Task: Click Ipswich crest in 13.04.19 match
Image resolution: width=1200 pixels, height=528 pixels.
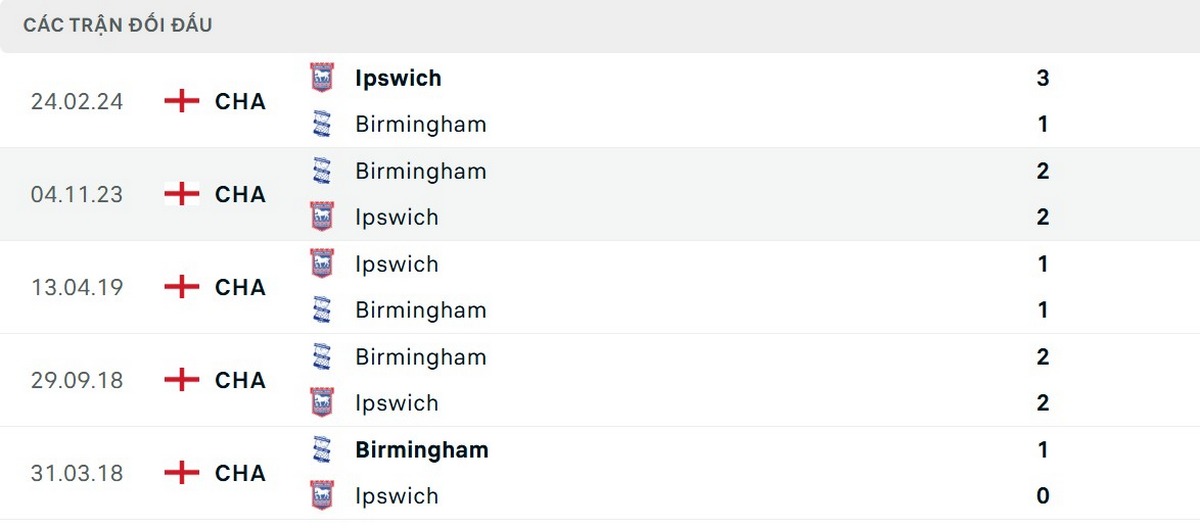Action: click(322, 264)
